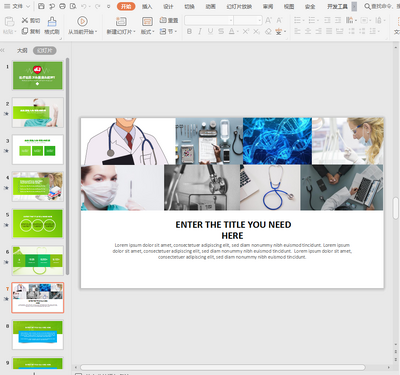Switch to the 切换 (Transitions) tab
400x375 pixels.
(x=189, y=6)
